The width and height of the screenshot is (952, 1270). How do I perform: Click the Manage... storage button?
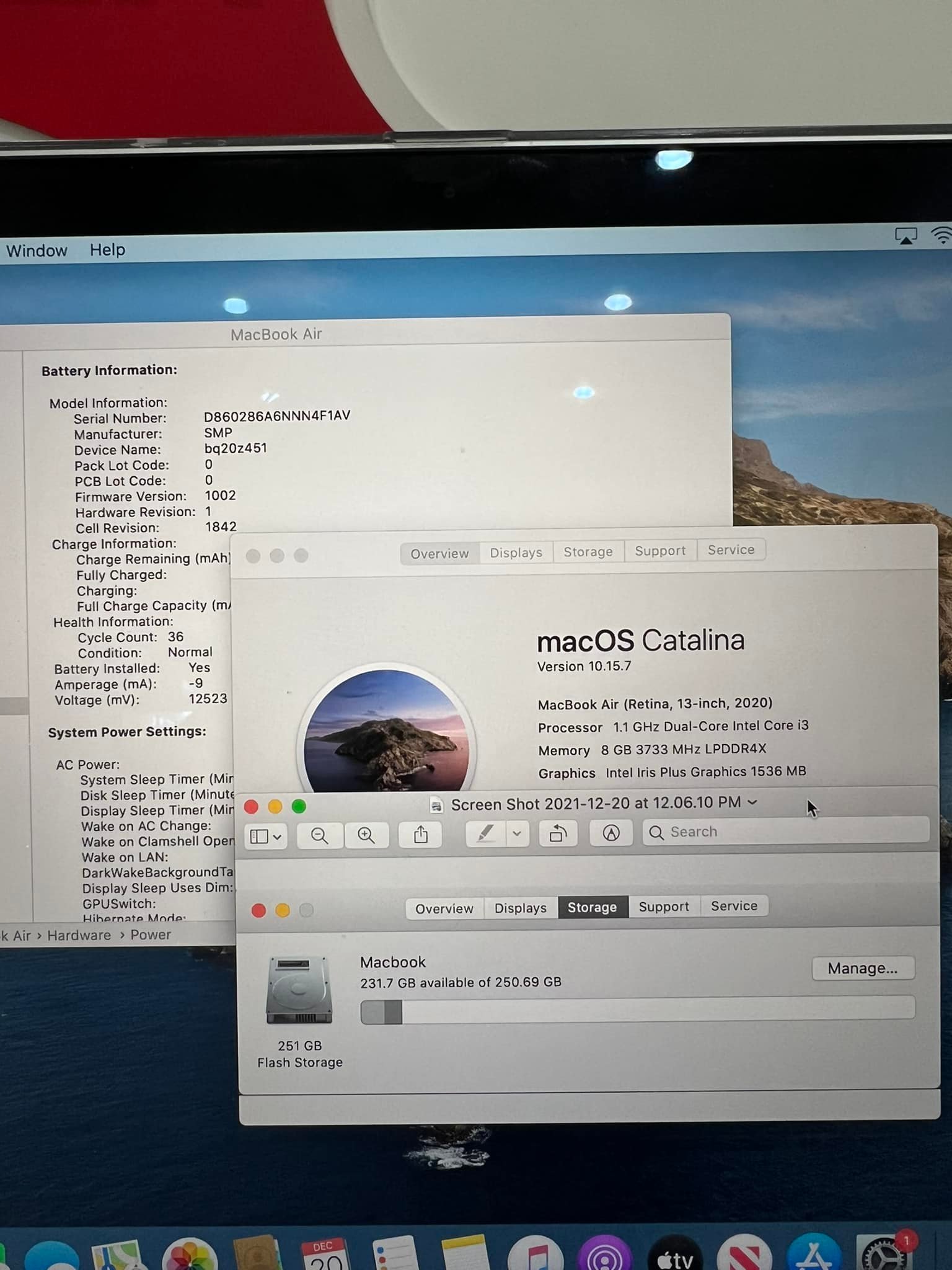coord(862,968)
